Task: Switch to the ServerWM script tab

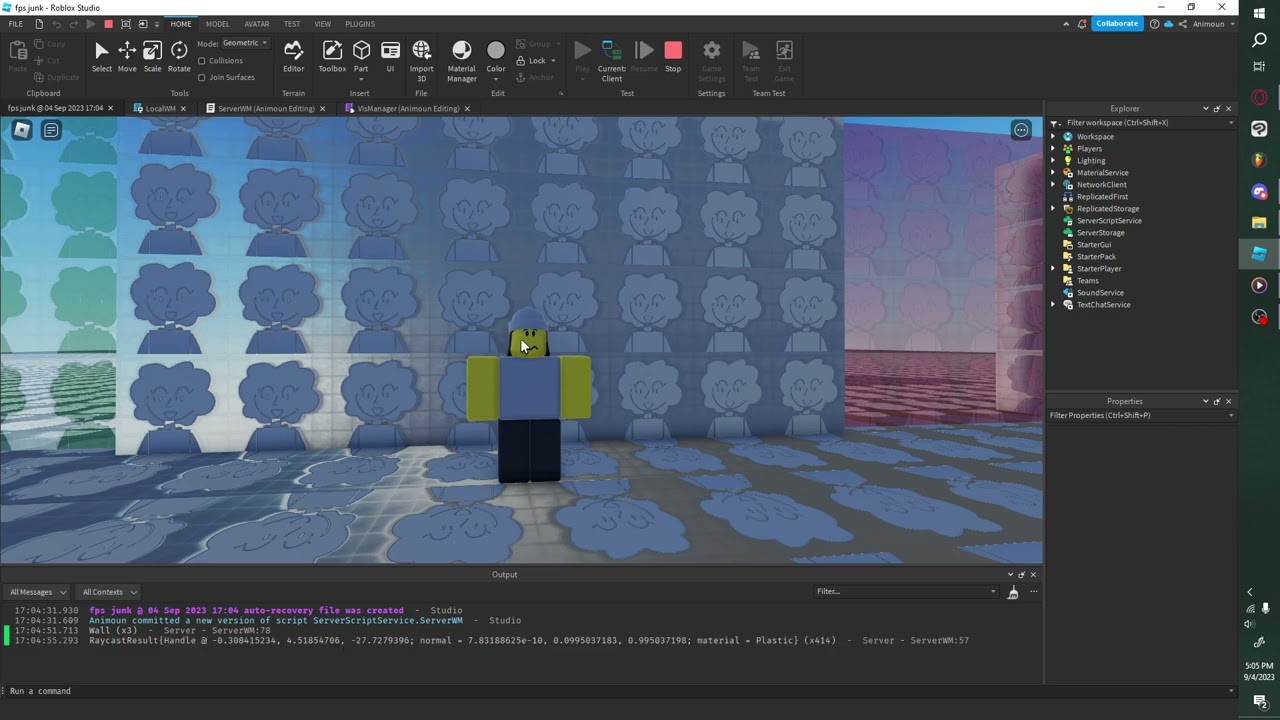Action: pyautogui.click(x=265, y=108)
